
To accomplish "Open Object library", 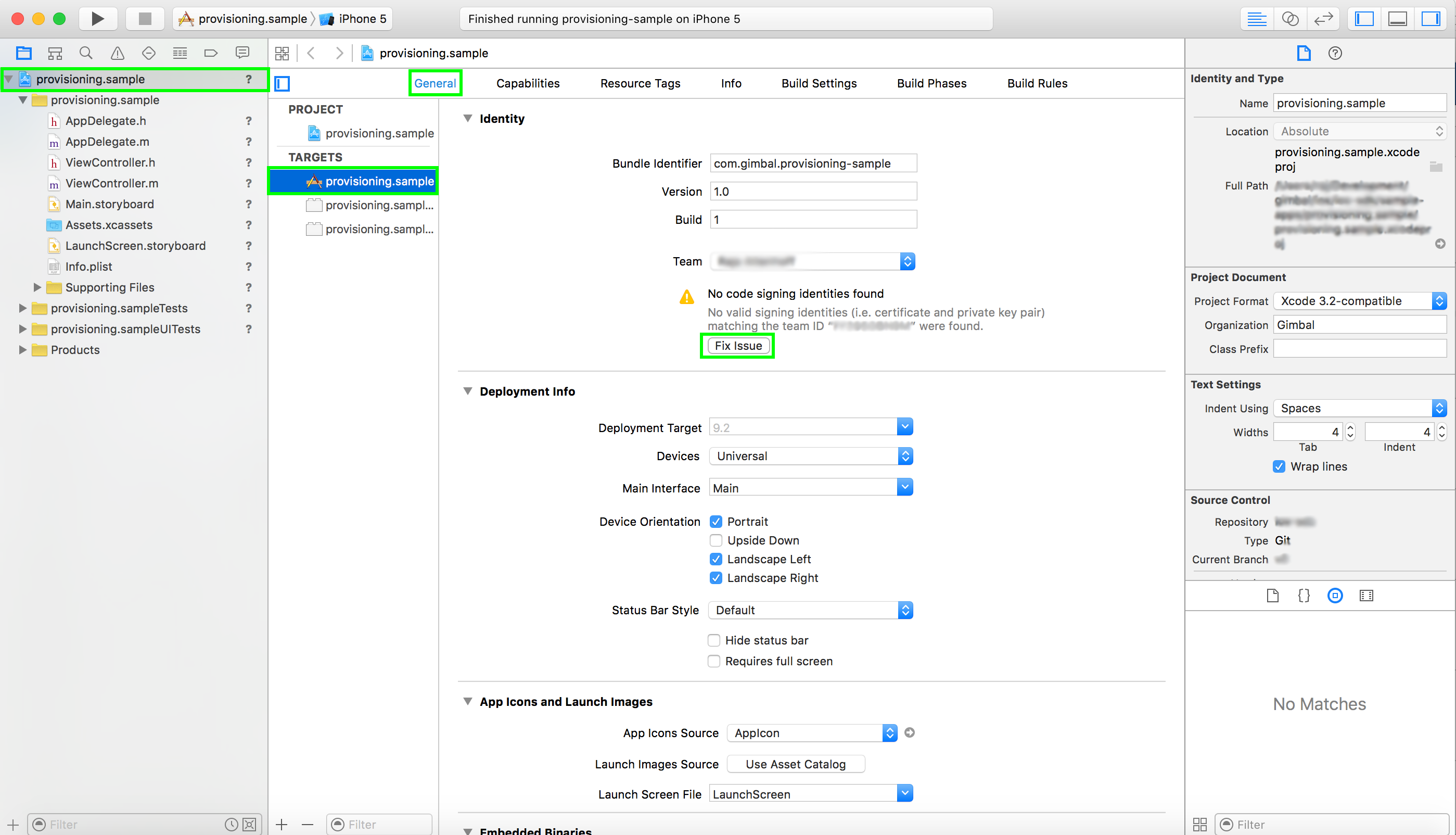I will (x=1335, y=596).
